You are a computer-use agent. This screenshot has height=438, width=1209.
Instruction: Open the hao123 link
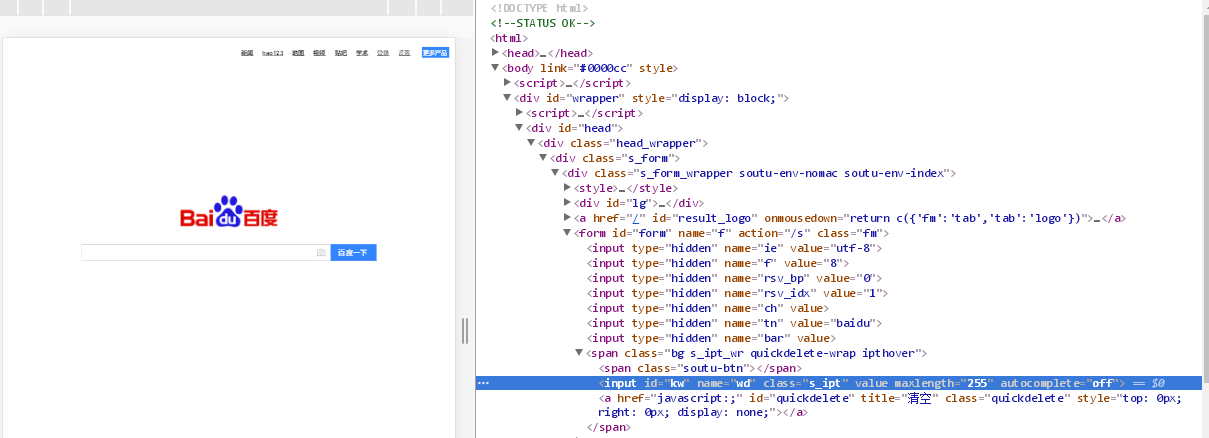tap(273, 52)
